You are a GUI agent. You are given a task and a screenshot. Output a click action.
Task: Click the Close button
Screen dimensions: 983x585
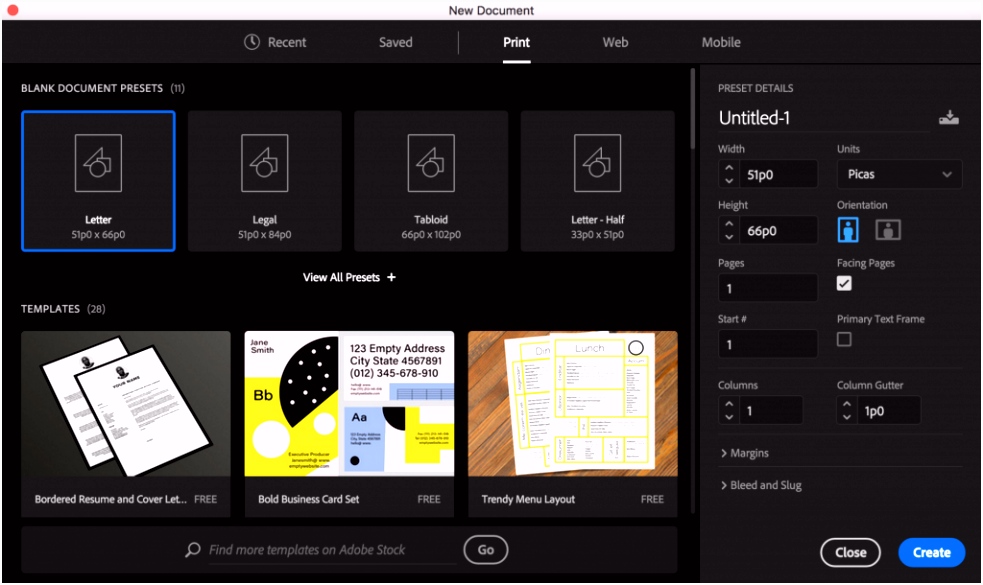coord(851,552)
